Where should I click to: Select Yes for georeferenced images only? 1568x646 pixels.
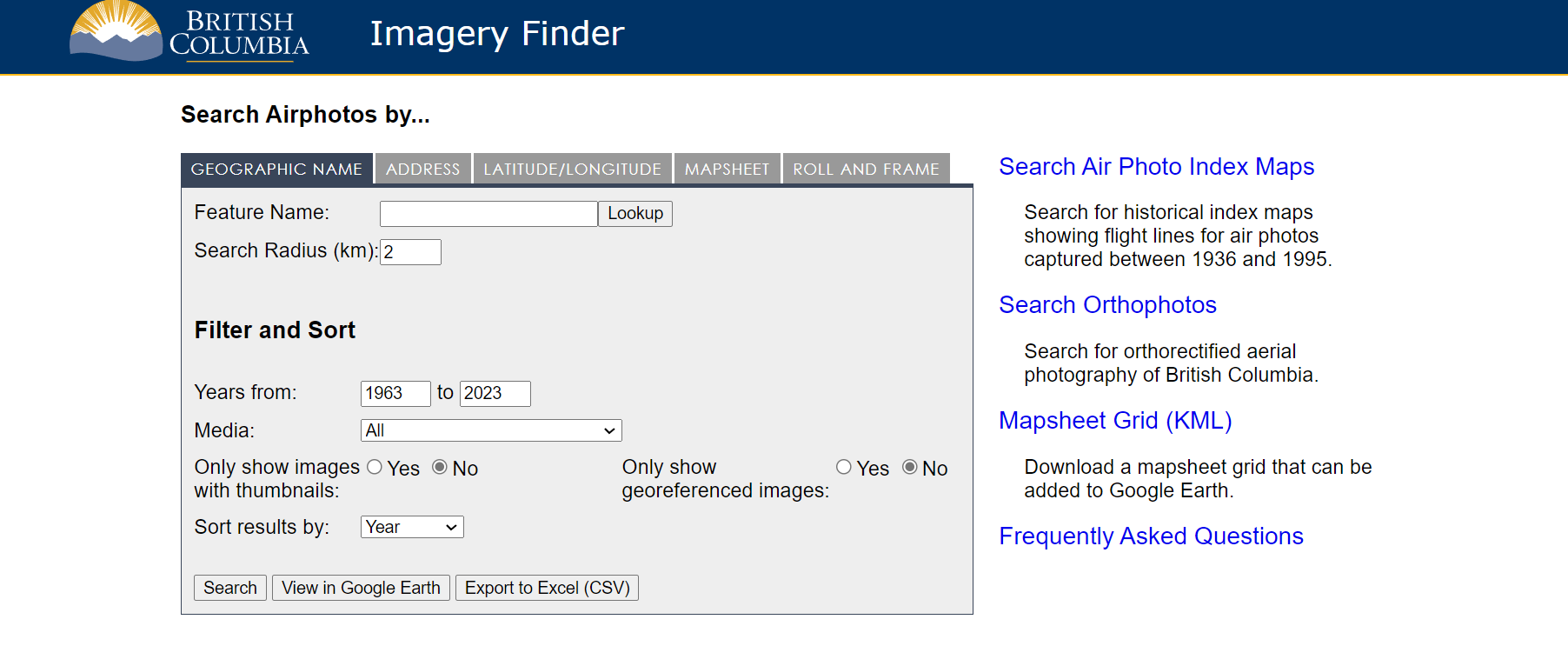pyautogui.click(x=844, y=467)
